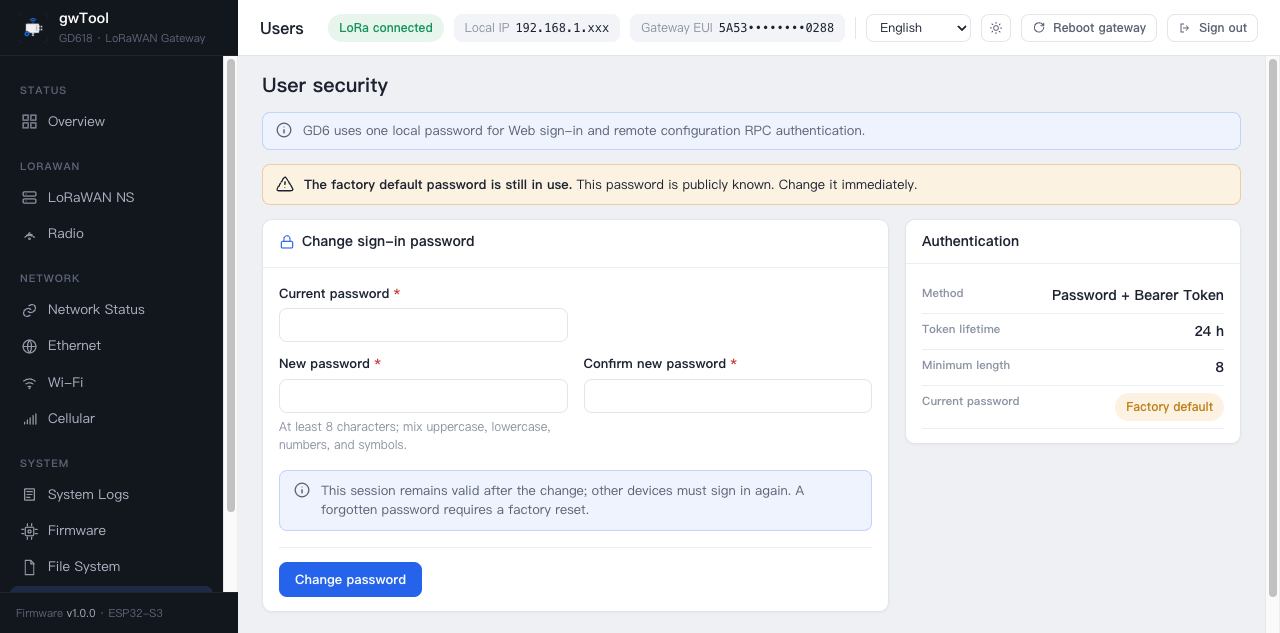Screen dimensions: 1280x633
Task: Click the File System file icon
Action: 29,566
